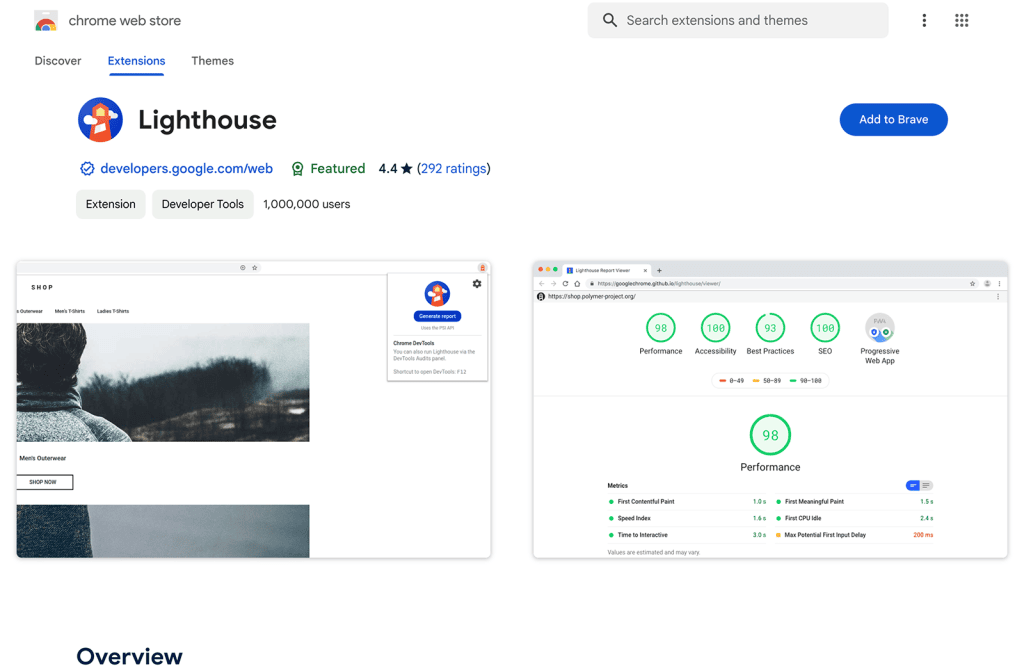Viewport: 1024px width, 666px height.
Task: View the 292 ratings link
Action: click(454, 168)
